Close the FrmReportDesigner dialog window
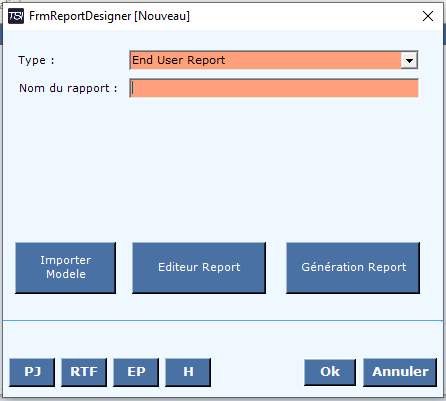Viewport: 446px width, 401px height. coord(428,16)
